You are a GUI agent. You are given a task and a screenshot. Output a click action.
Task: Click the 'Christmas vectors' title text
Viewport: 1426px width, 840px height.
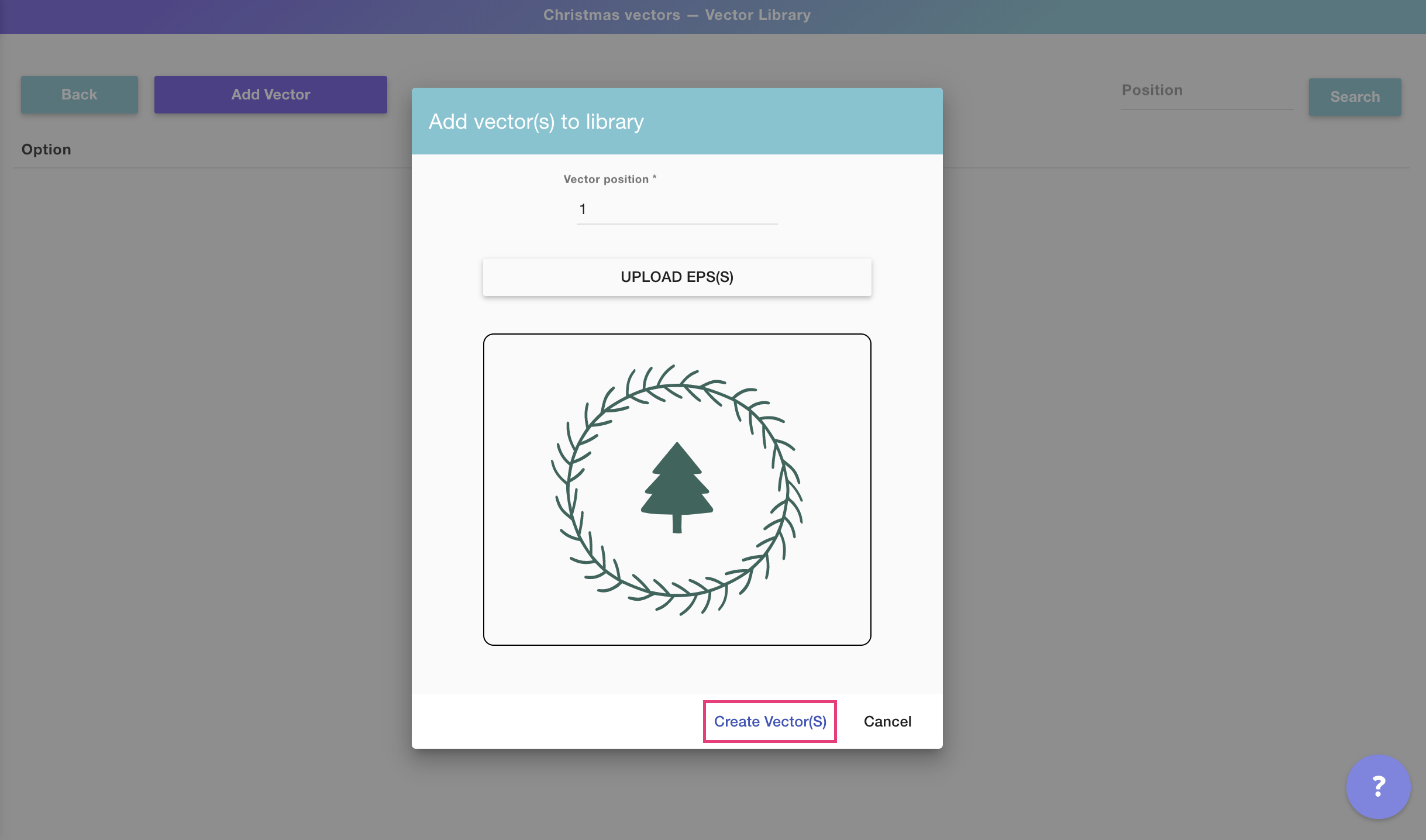click(x=611, y=15)
